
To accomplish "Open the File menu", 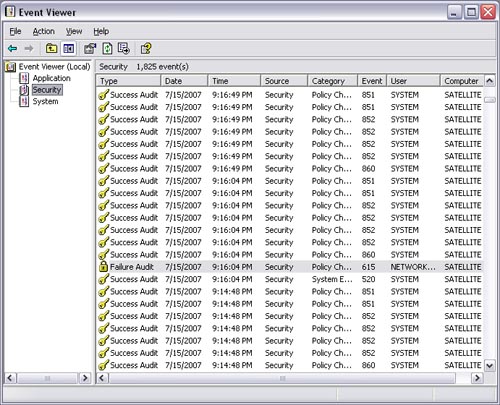I will 15,31.
